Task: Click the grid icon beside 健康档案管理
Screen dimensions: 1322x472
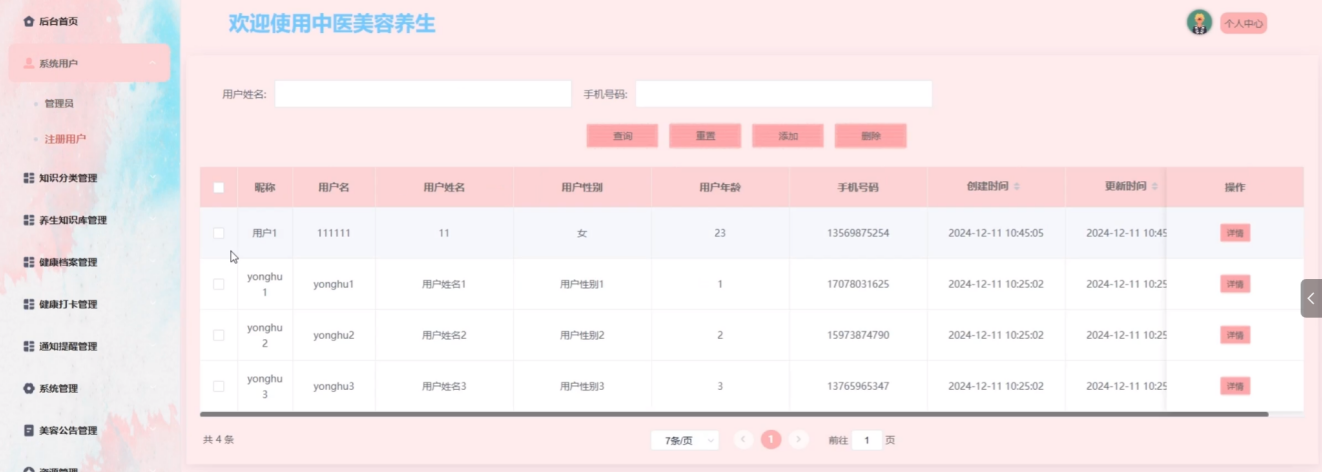Action: click(x=29, y=262)
